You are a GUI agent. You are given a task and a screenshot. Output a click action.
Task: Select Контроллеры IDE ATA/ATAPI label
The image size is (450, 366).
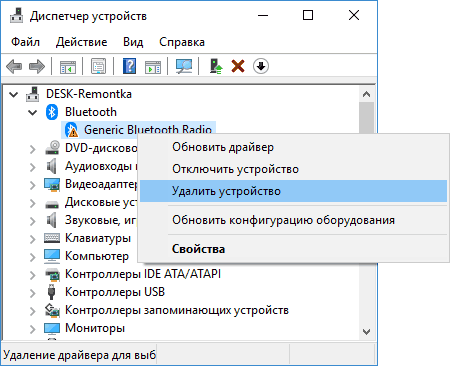coord(143,274)
